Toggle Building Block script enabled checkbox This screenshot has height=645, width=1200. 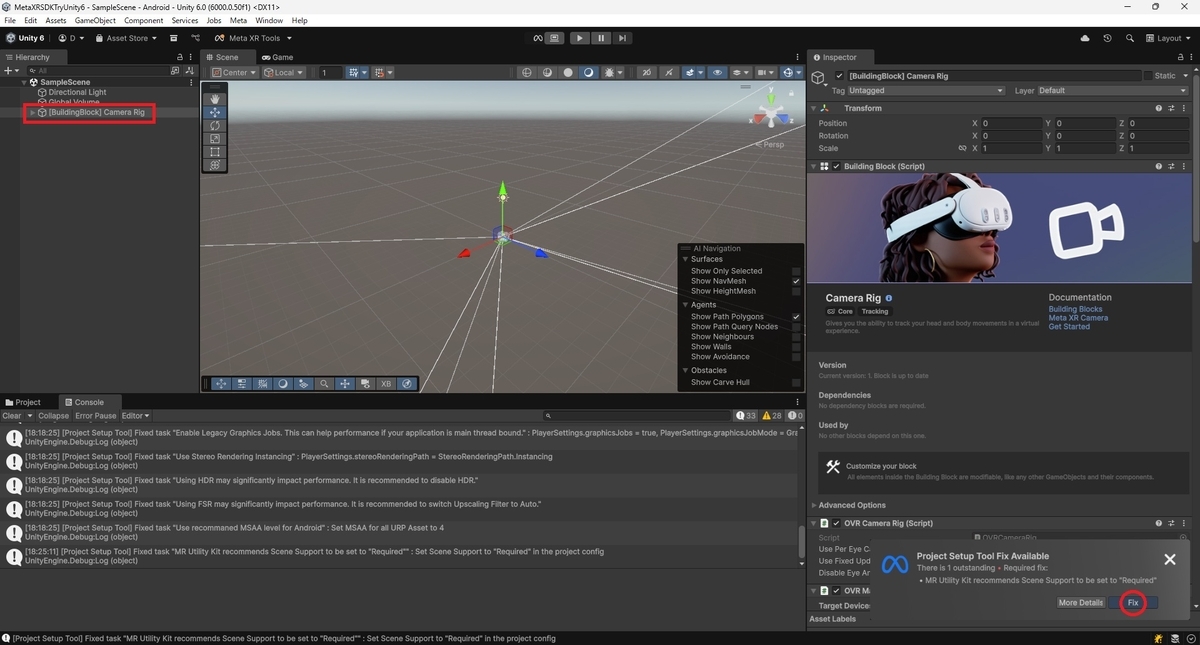pyautogui.click(x=836, y=166)
